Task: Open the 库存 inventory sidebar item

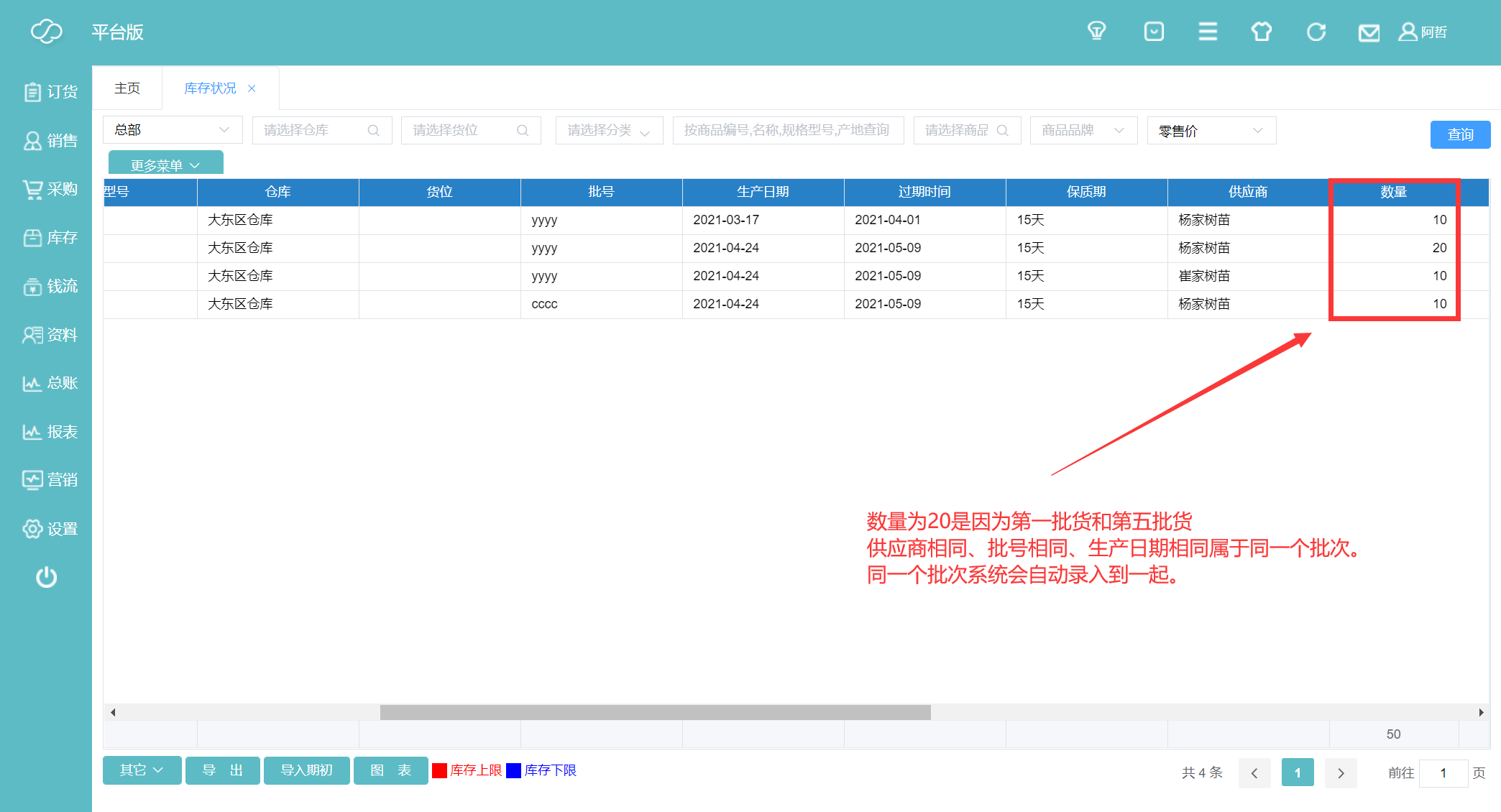Action: tap(50, 238)
